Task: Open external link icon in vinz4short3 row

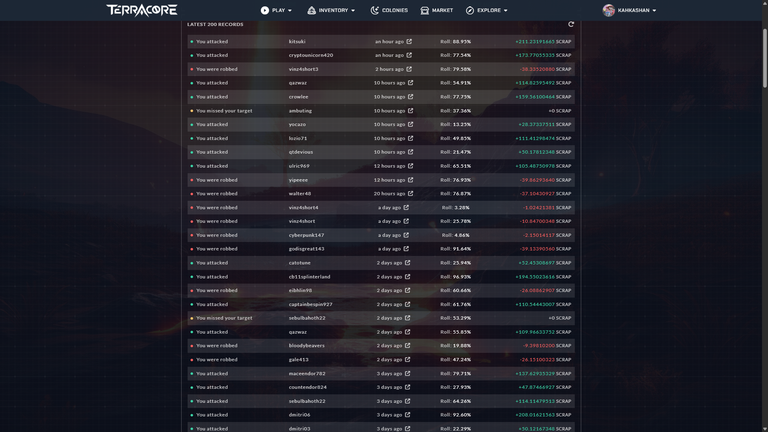Action: pos(409,69)
